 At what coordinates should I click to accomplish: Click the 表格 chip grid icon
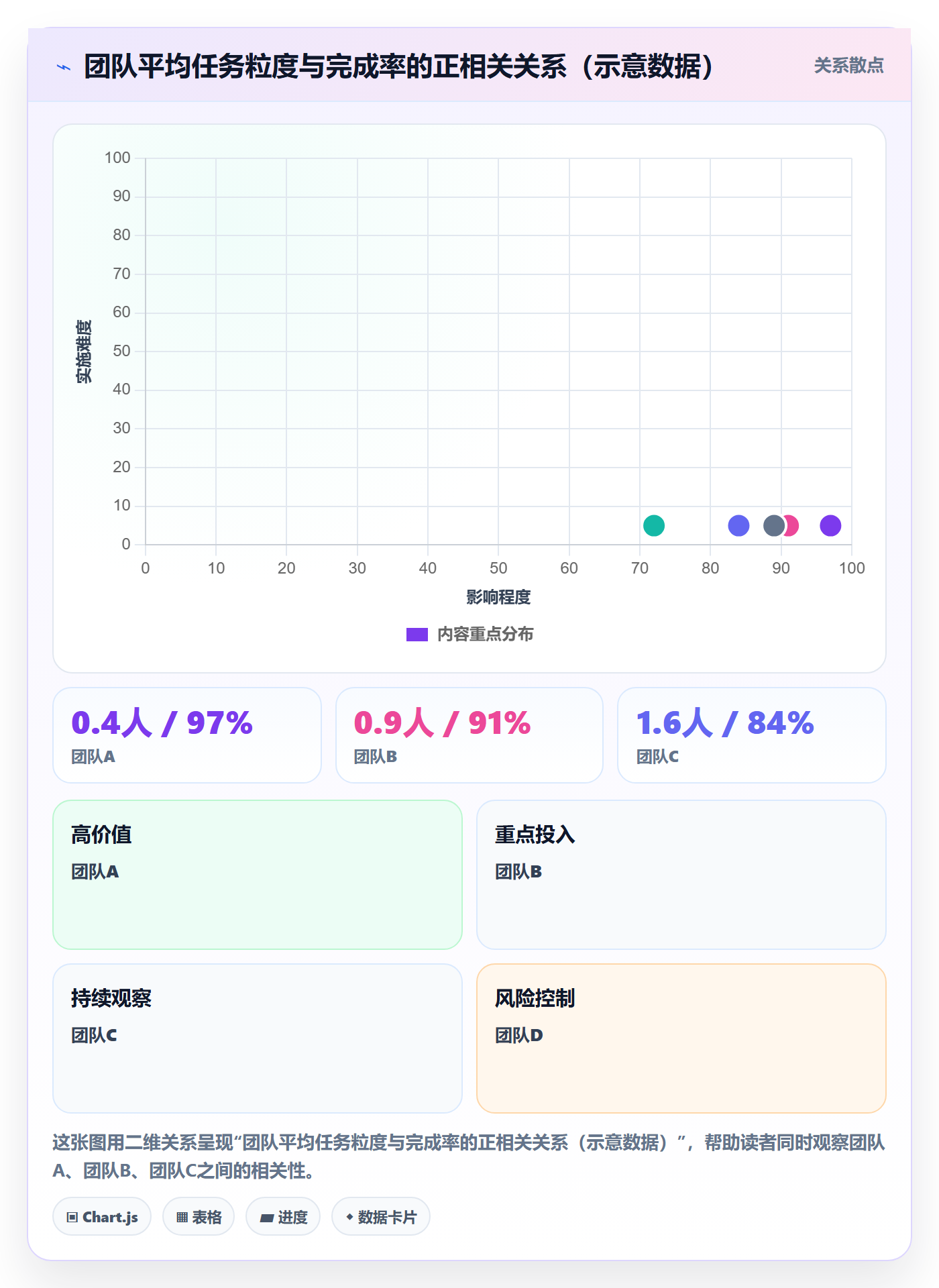click(x=182, y=1218)
